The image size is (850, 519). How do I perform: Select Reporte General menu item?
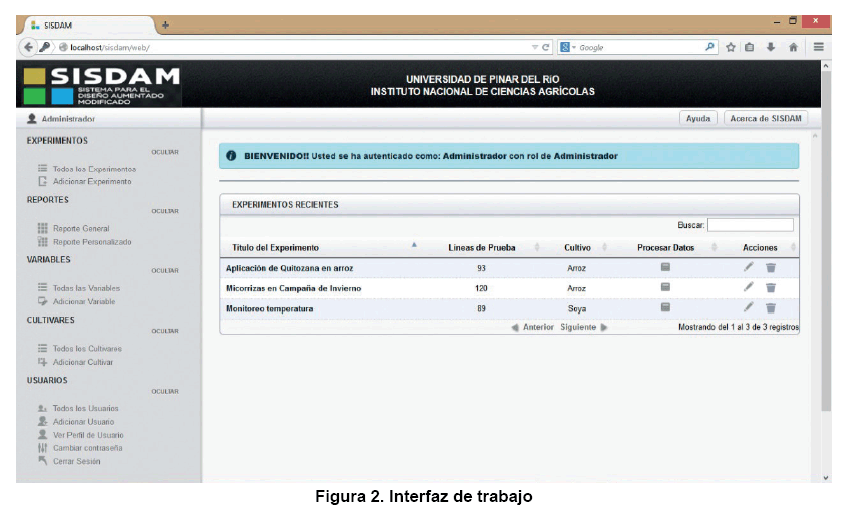pyautogui.click(x=81, y=229)
